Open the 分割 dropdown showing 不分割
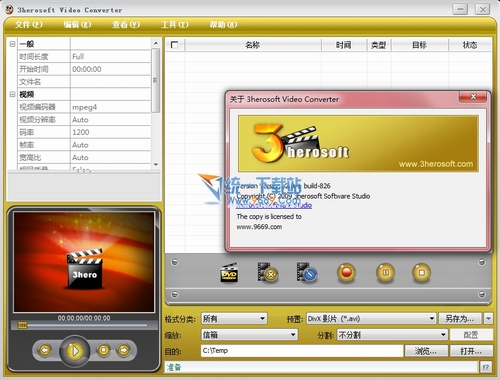The width and height of the screenshot is (500, 380). (x=392, y=335)
